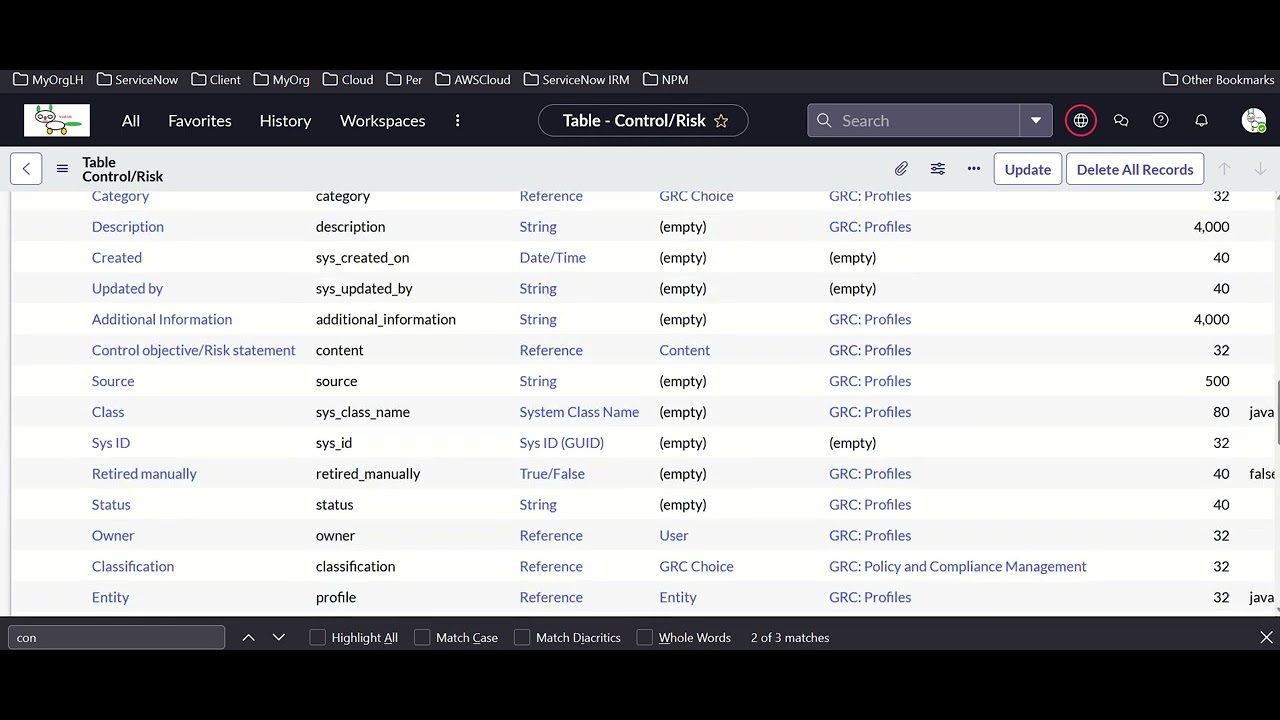
Task: Click the find-in-page text field
Action: 117,637
